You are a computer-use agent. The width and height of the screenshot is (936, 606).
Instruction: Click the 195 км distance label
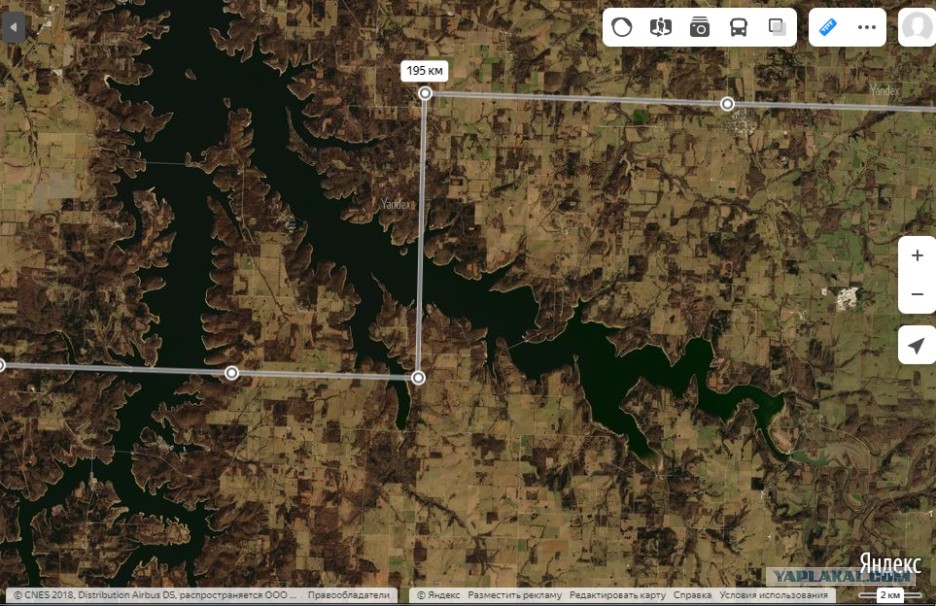424,71
